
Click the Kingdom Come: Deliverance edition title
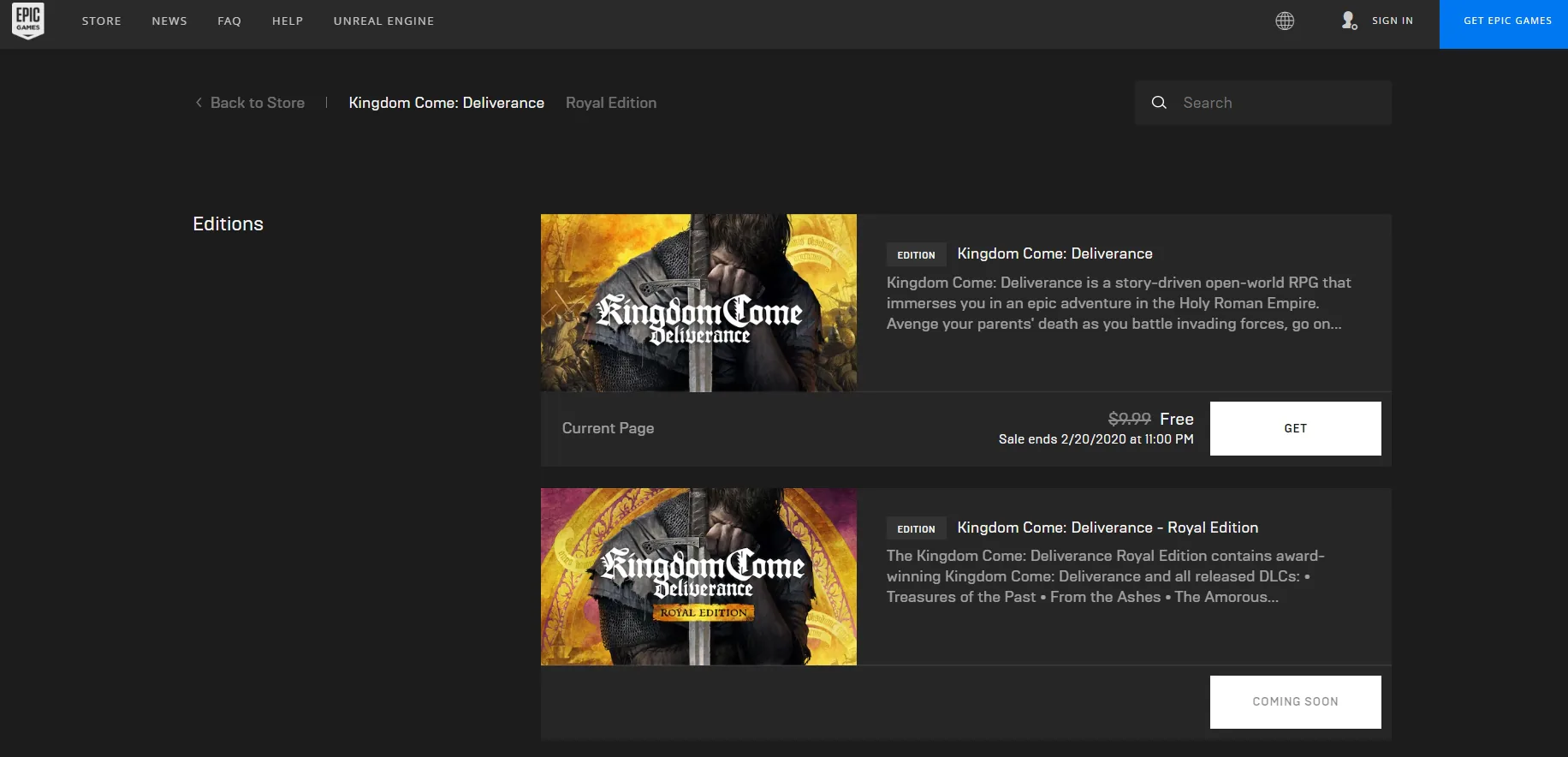[x=1055, y=253]
